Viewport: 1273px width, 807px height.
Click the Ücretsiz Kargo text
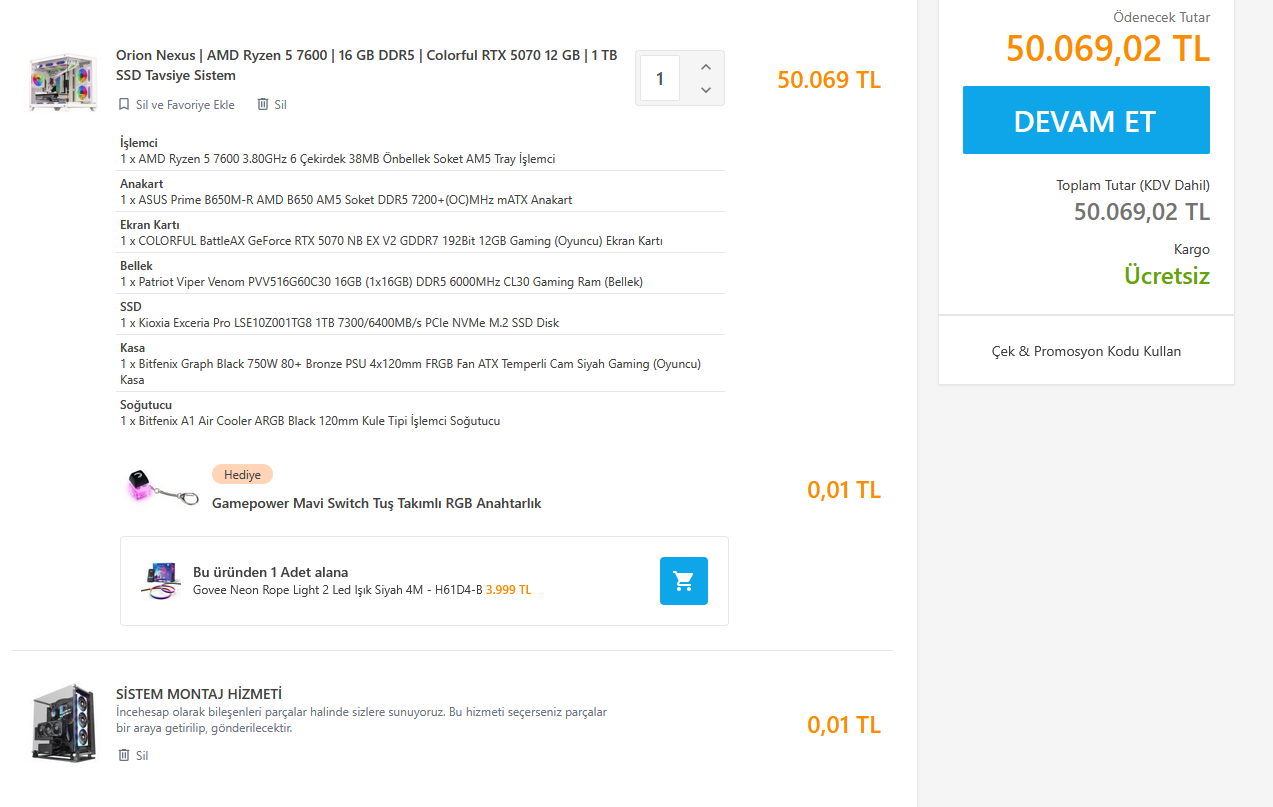click(x=1167, y=275)
